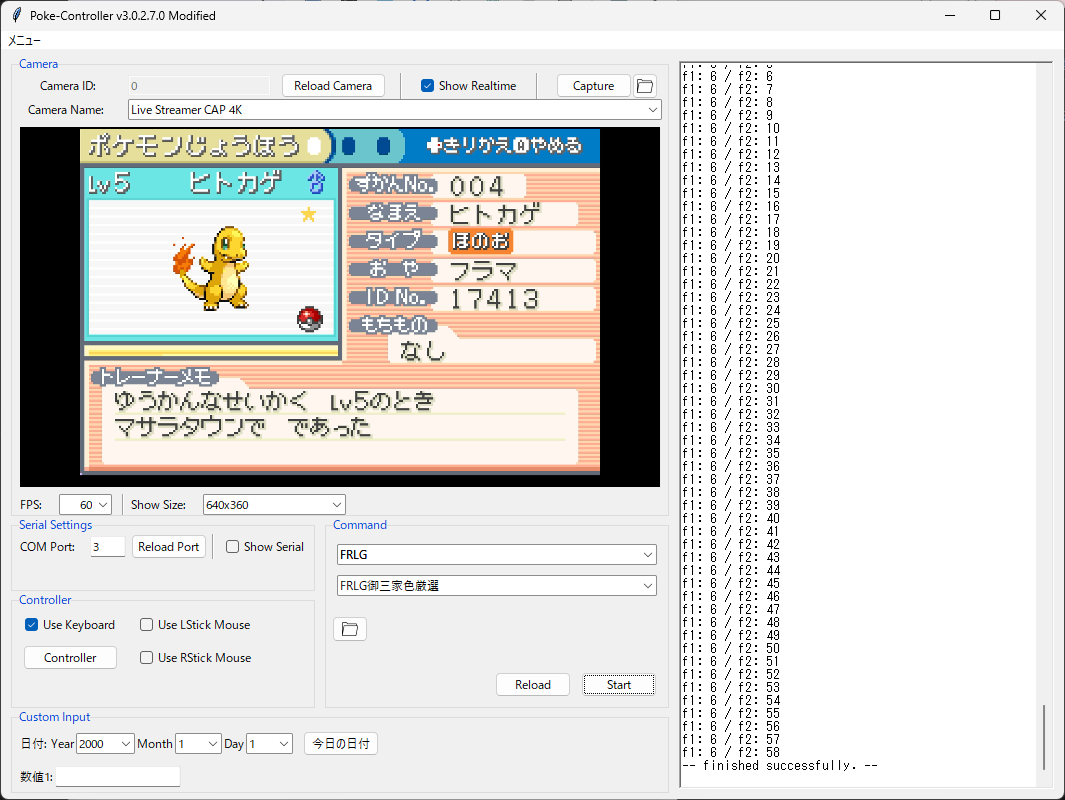This screenshot has height=800, width=1065.
Task: Click the Reload command button
Action: (x=532, y=685)
